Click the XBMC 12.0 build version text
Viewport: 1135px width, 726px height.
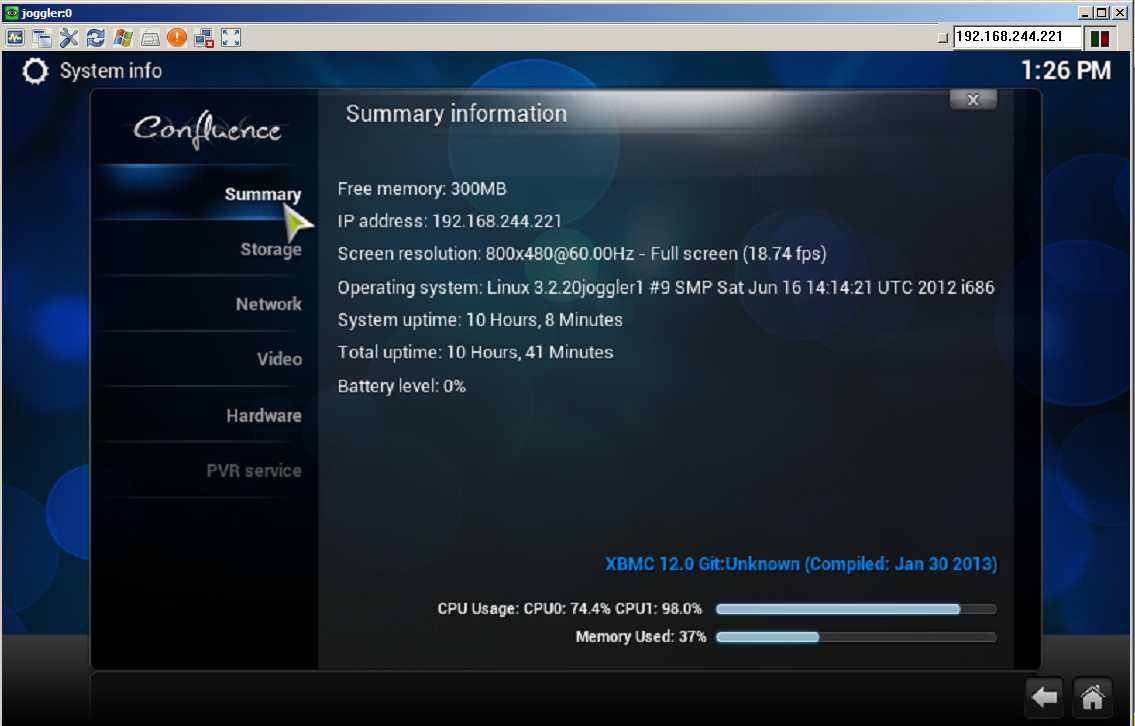tap(801, 564)
